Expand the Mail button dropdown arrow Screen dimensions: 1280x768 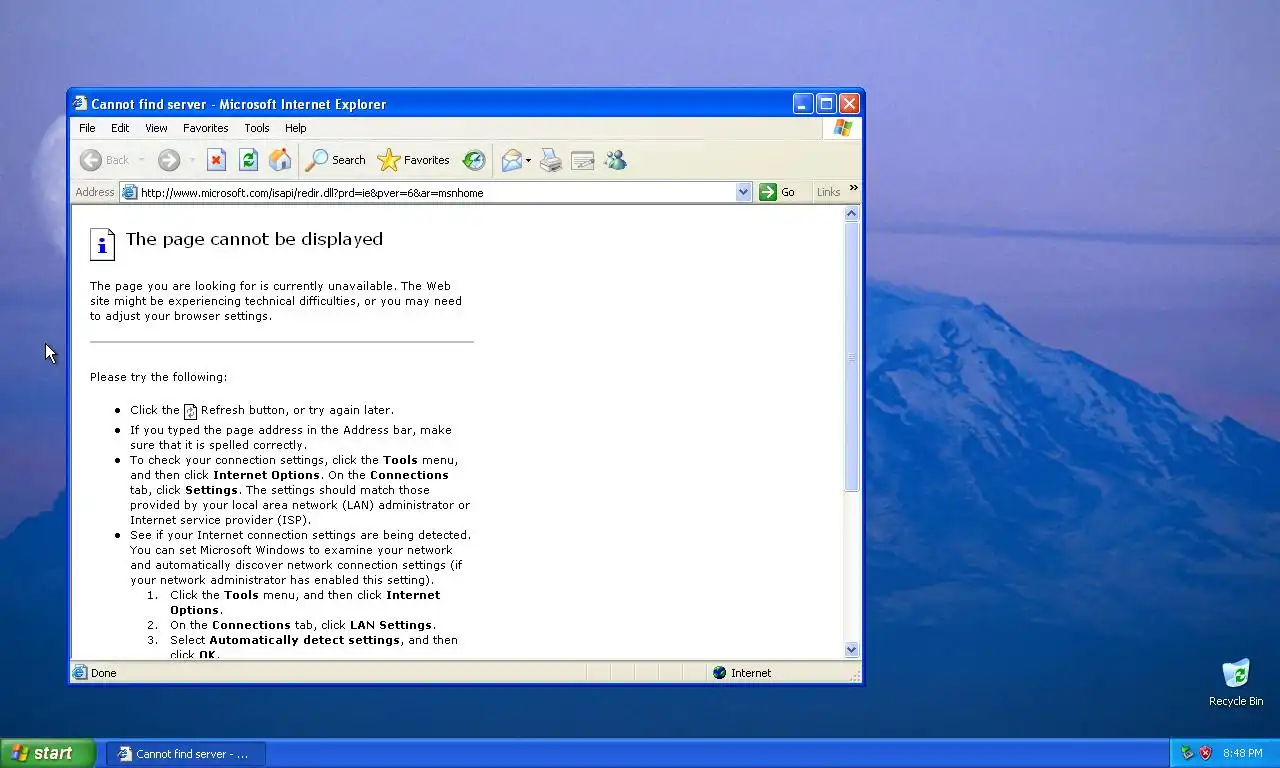tap(528, 160)
